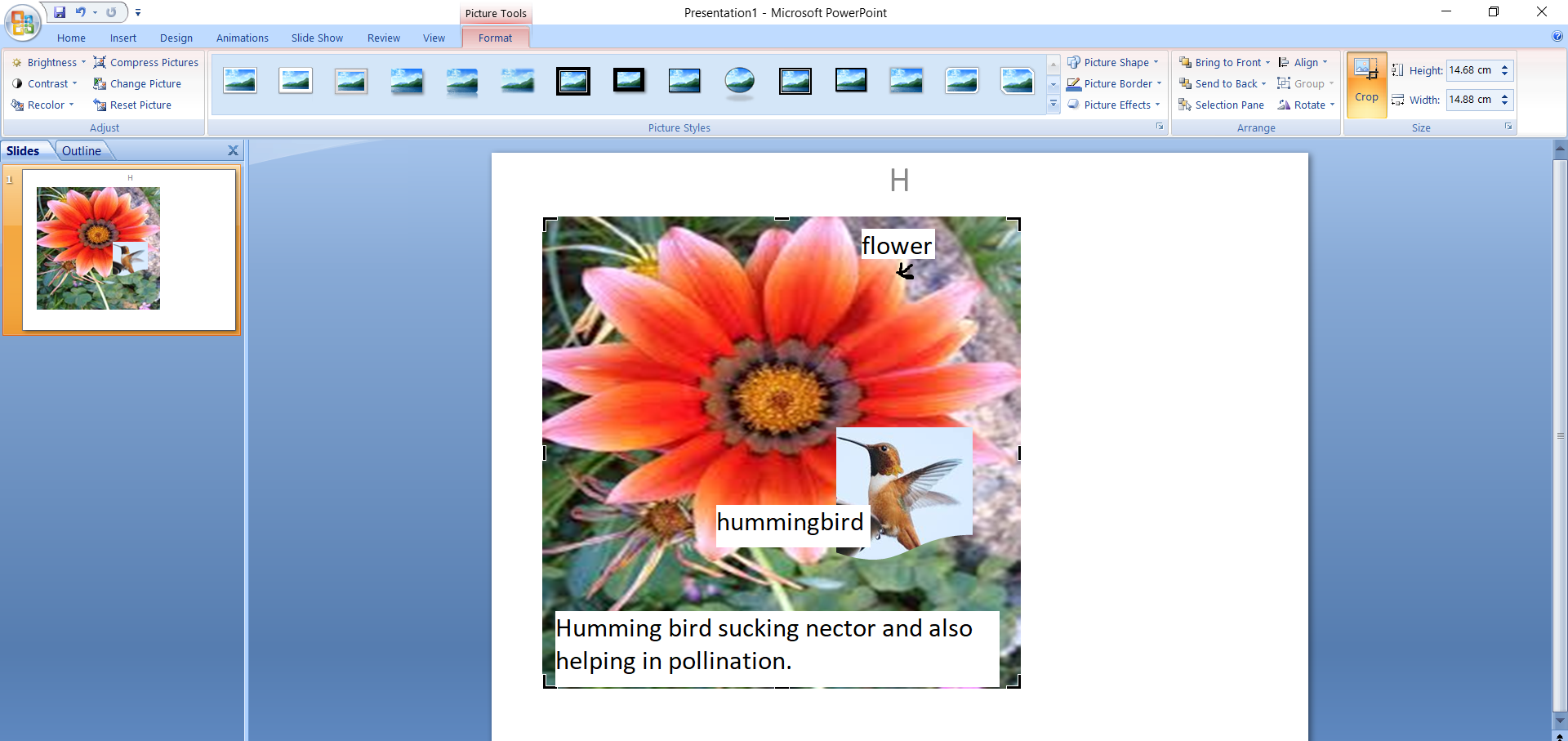Increase Width using the up spinner

click(1504, 96)
